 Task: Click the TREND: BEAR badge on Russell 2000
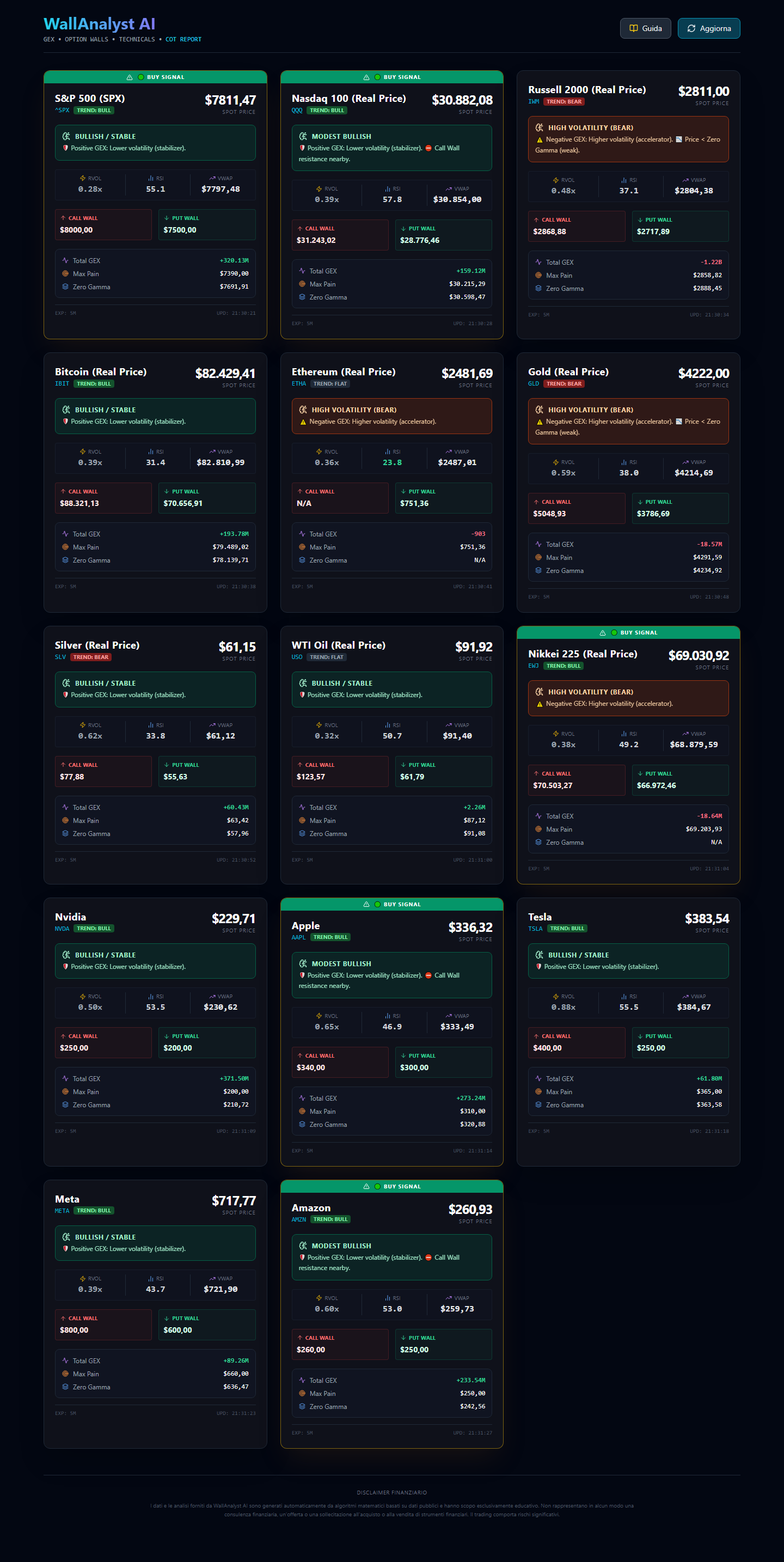tap(564, 102)
